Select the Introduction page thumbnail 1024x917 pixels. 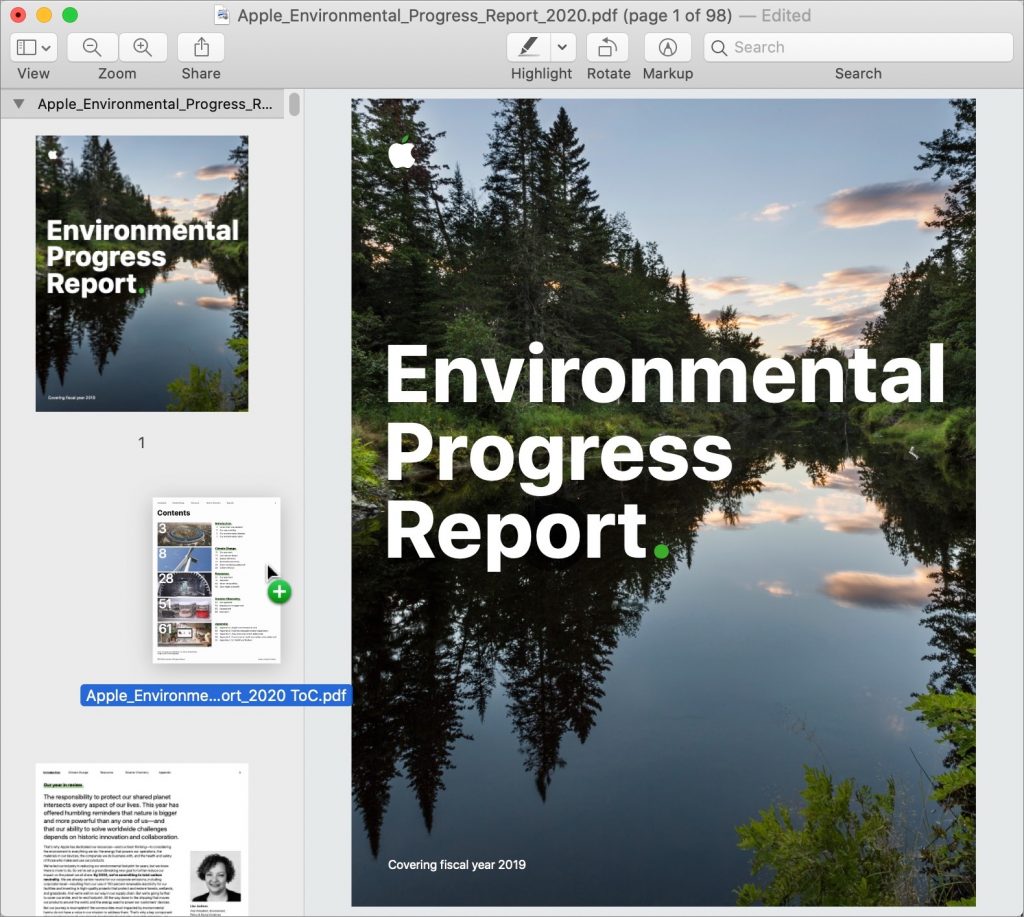(142, 838)
